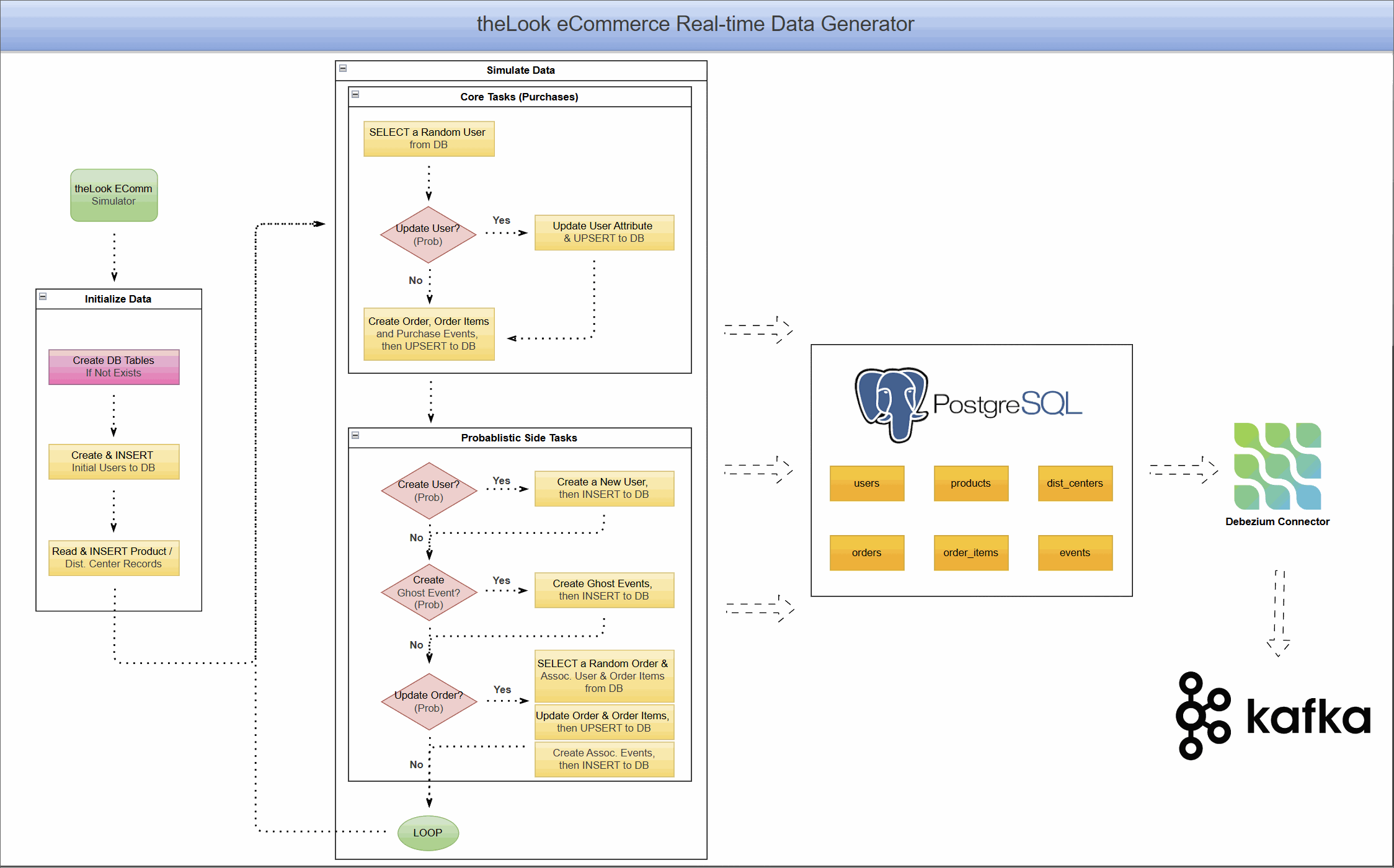Screen dimensions: 1394x868
Task: Select the orders table node
Action: [x=866, y=552]
